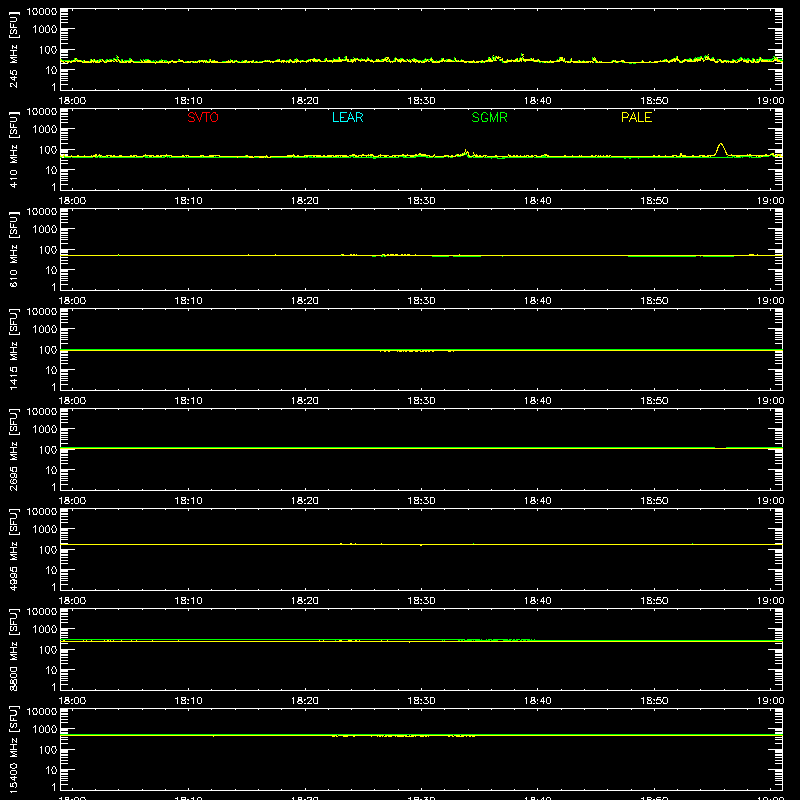The height and width of the screenshot is (800, 800).
Task: Click the 1000 tick label on the 410 MHz axis
Action: pos(45,130)
